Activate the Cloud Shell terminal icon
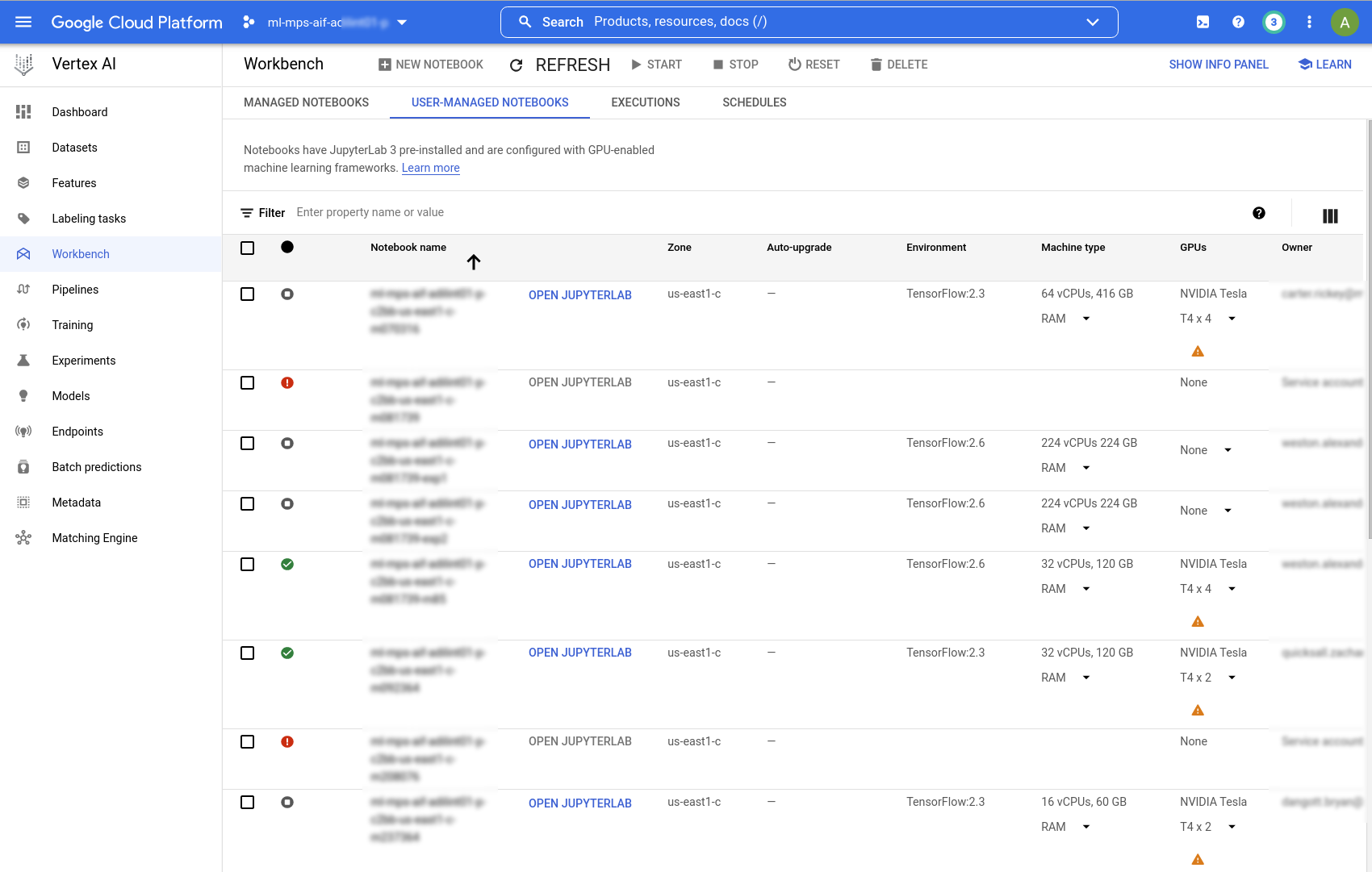This screenshot has height=872, width=1372. coord(1203,22)
